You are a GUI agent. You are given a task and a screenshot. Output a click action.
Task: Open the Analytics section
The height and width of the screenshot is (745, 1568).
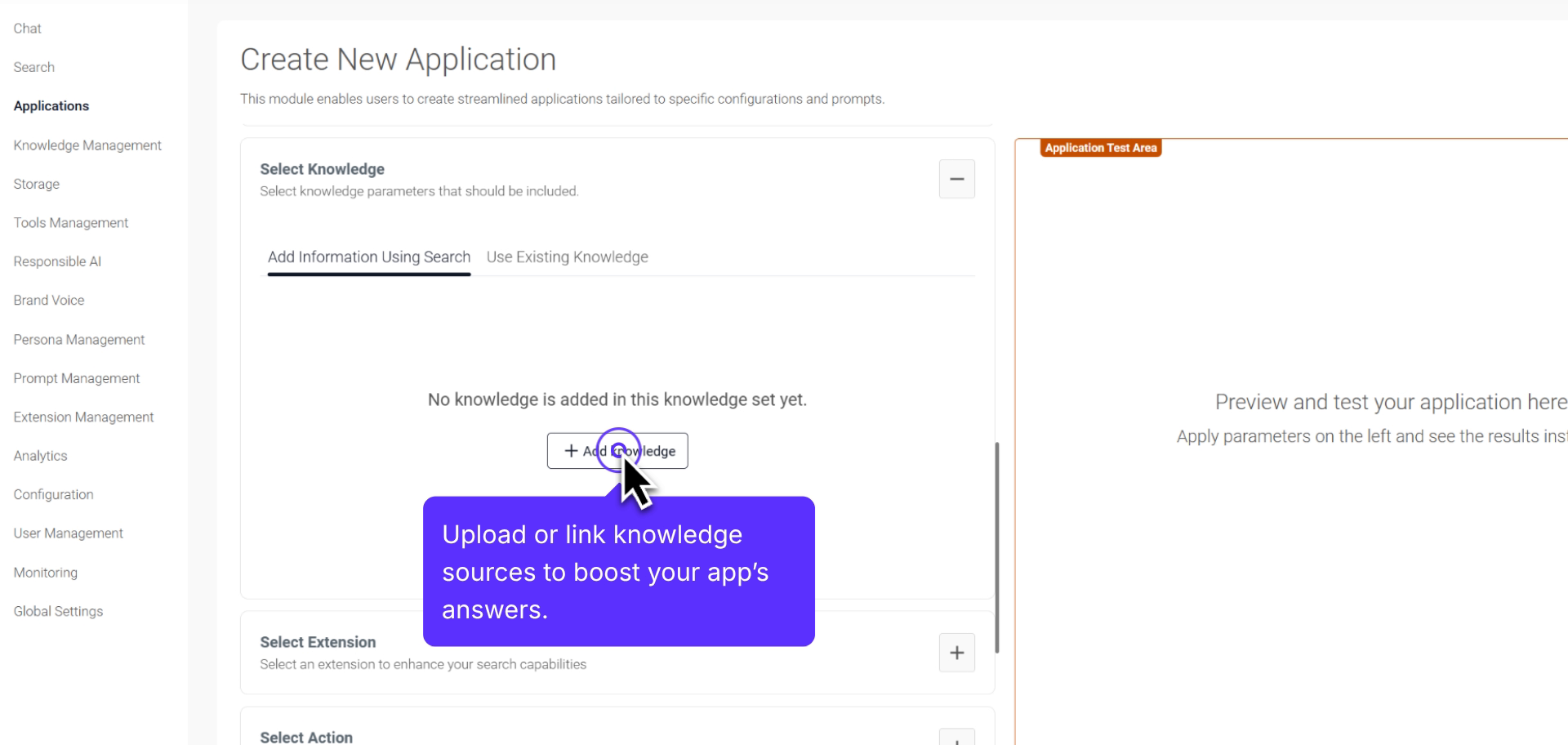[x=39, y=455]
